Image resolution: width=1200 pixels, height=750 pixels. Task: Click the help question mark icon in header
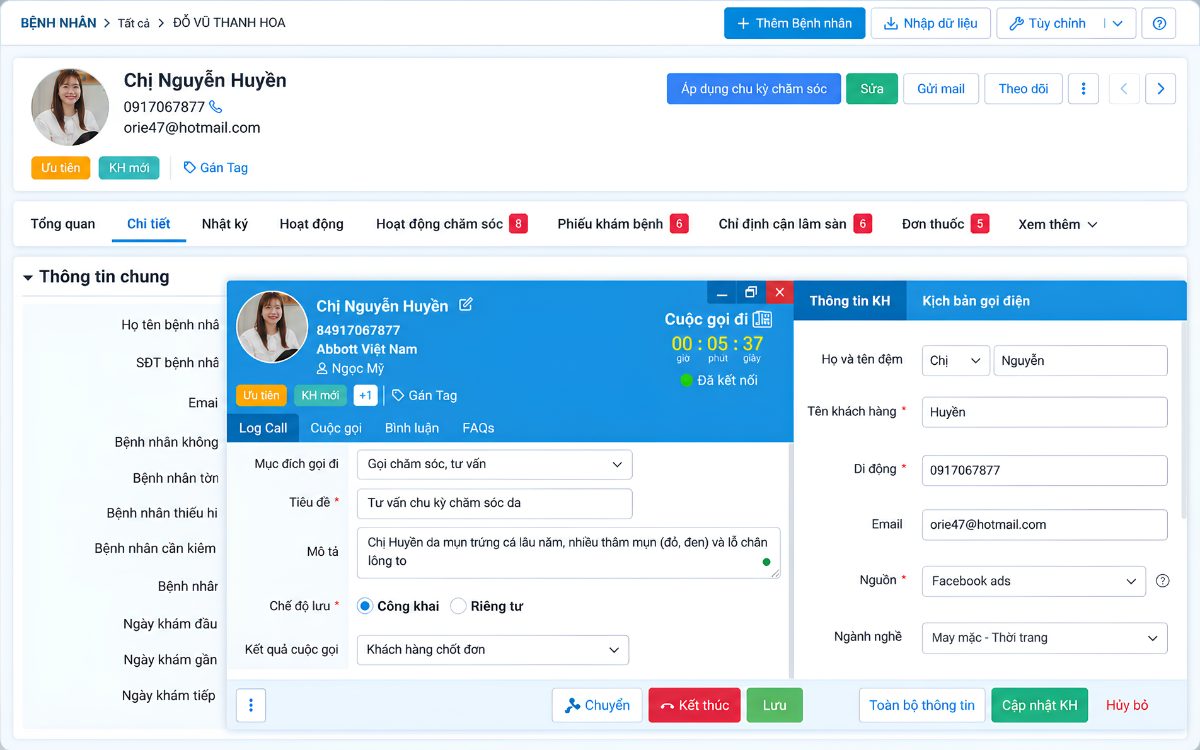tap(1159, 23)
